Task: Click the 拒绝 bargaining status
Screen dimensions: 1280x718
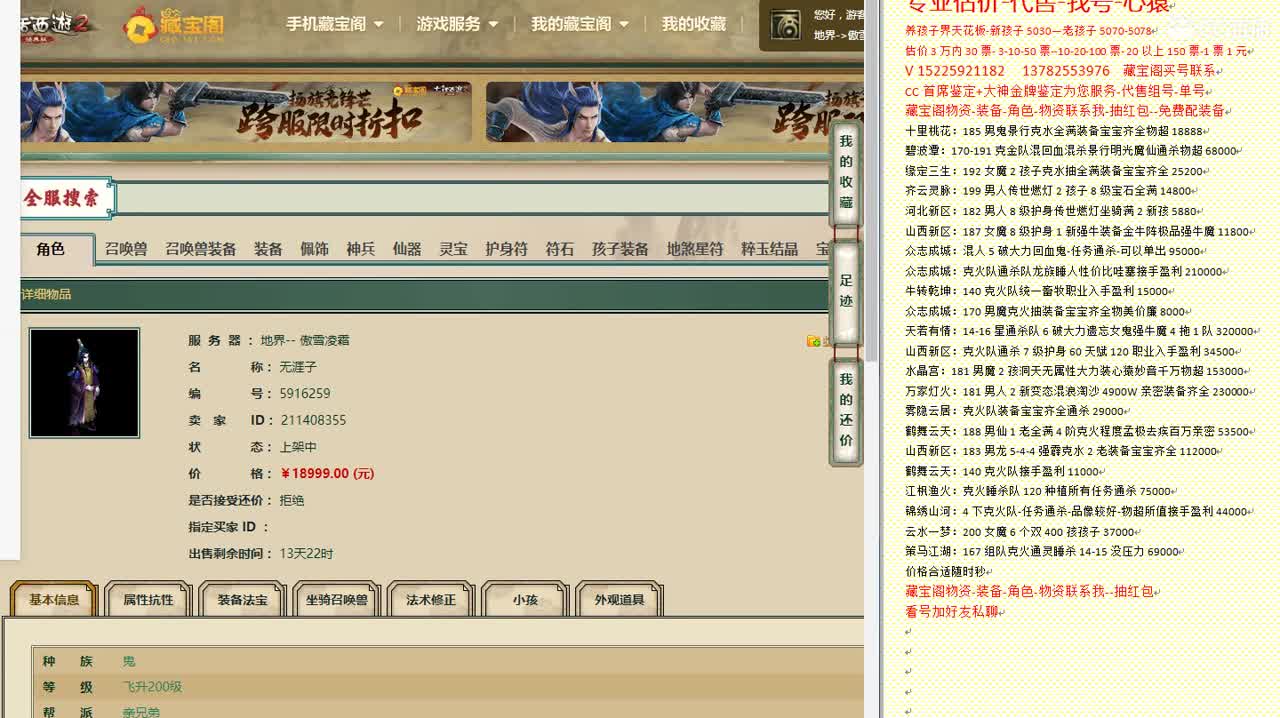Action: (x=292, y=500)
